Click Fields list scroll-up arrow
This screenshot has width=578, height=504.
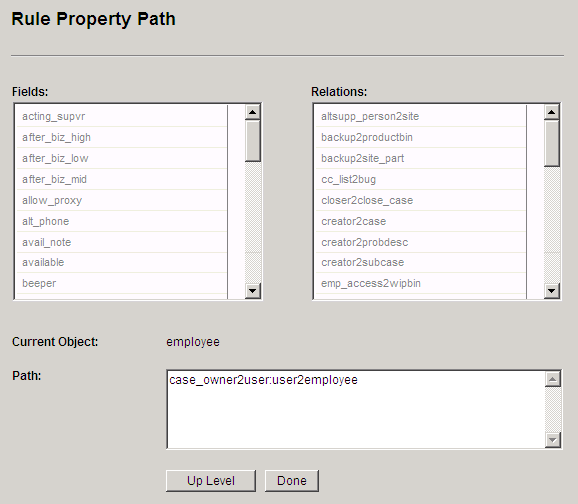point(253,112)
